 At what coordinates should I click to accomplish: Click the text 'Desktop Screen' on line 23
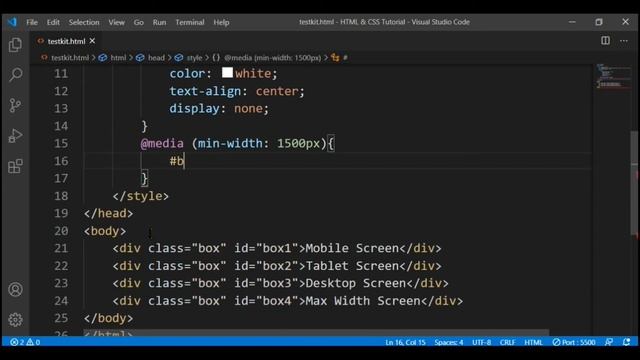point(356,283)
